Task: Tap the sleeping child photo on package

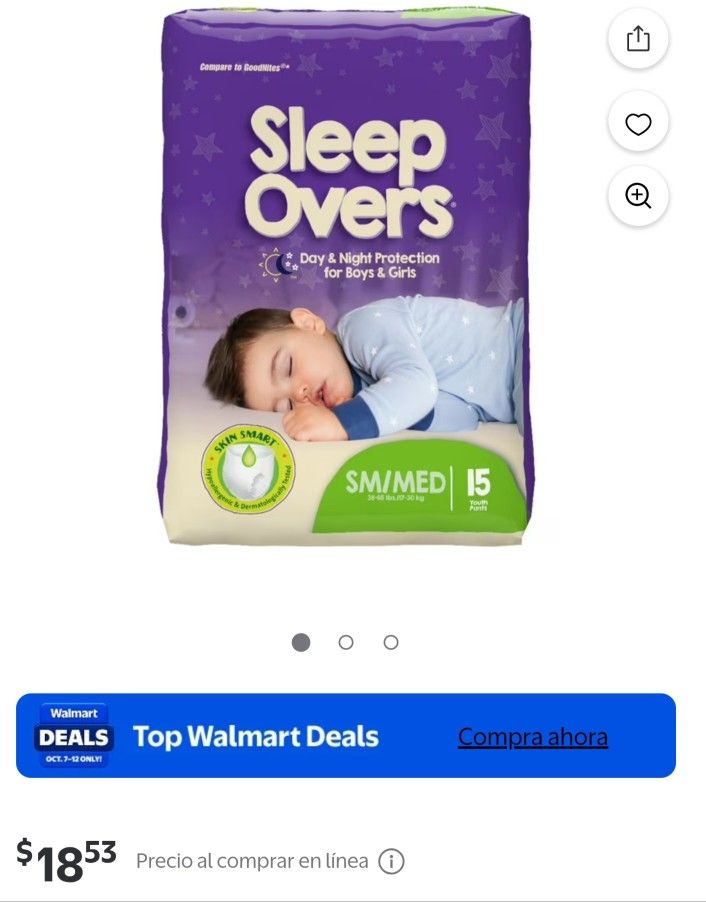Action: coord(364,368)
